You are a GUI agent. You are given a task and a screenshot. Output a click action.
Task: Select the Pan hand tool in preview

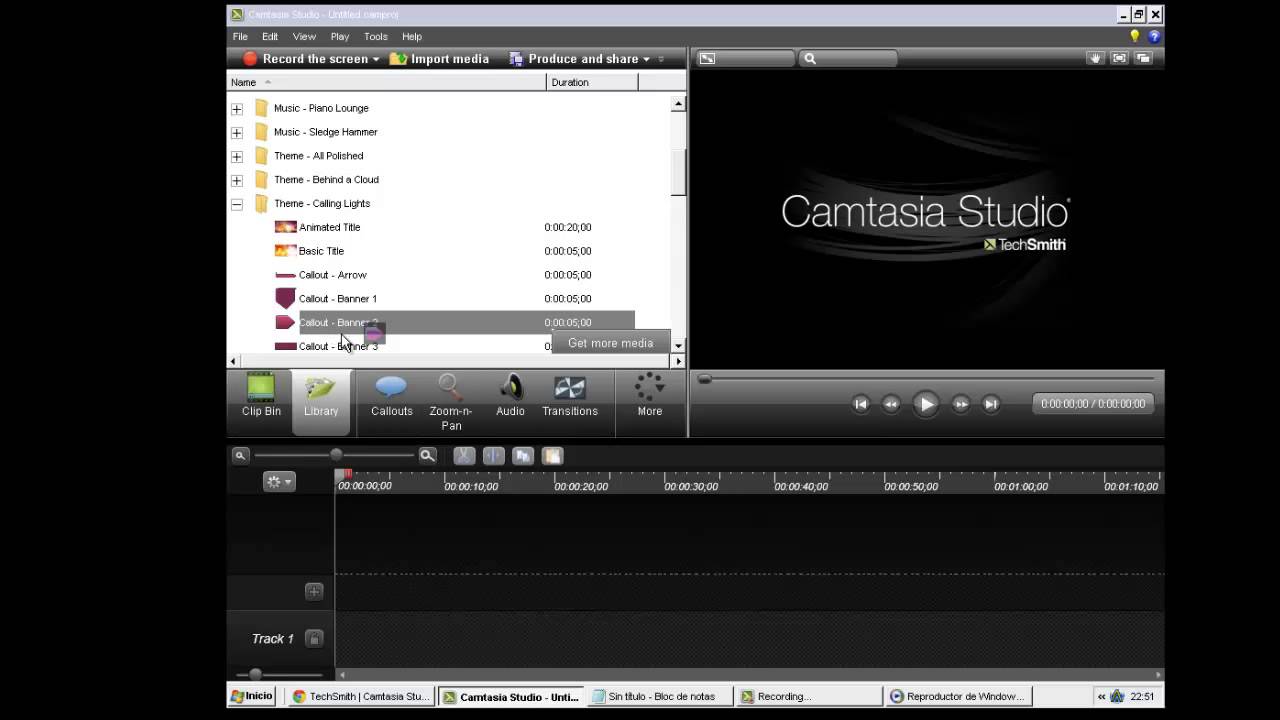pos(1095,58)
